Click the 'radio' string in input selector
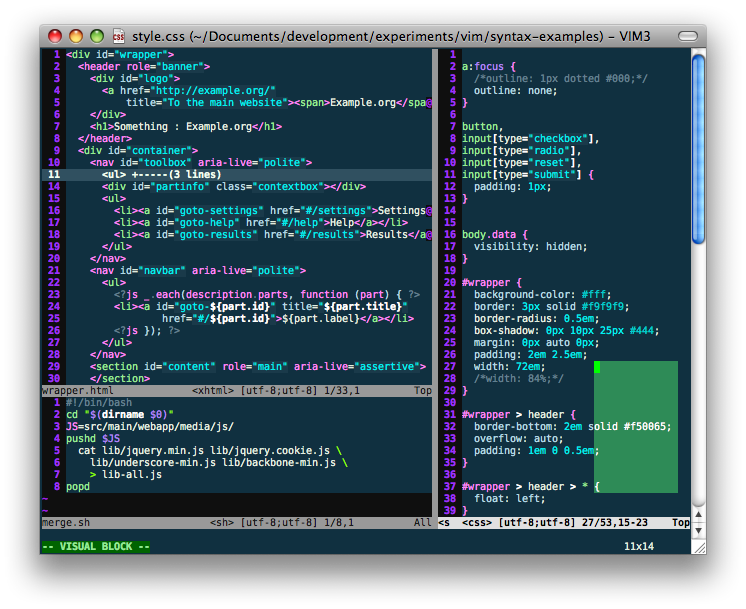The width and height of the screenshot is (746, 609). tap(549, 150)
